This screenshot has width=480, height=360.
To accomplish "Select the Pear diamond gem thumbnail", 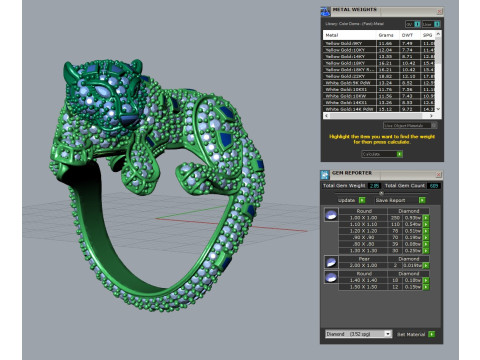I will [331, 262].
